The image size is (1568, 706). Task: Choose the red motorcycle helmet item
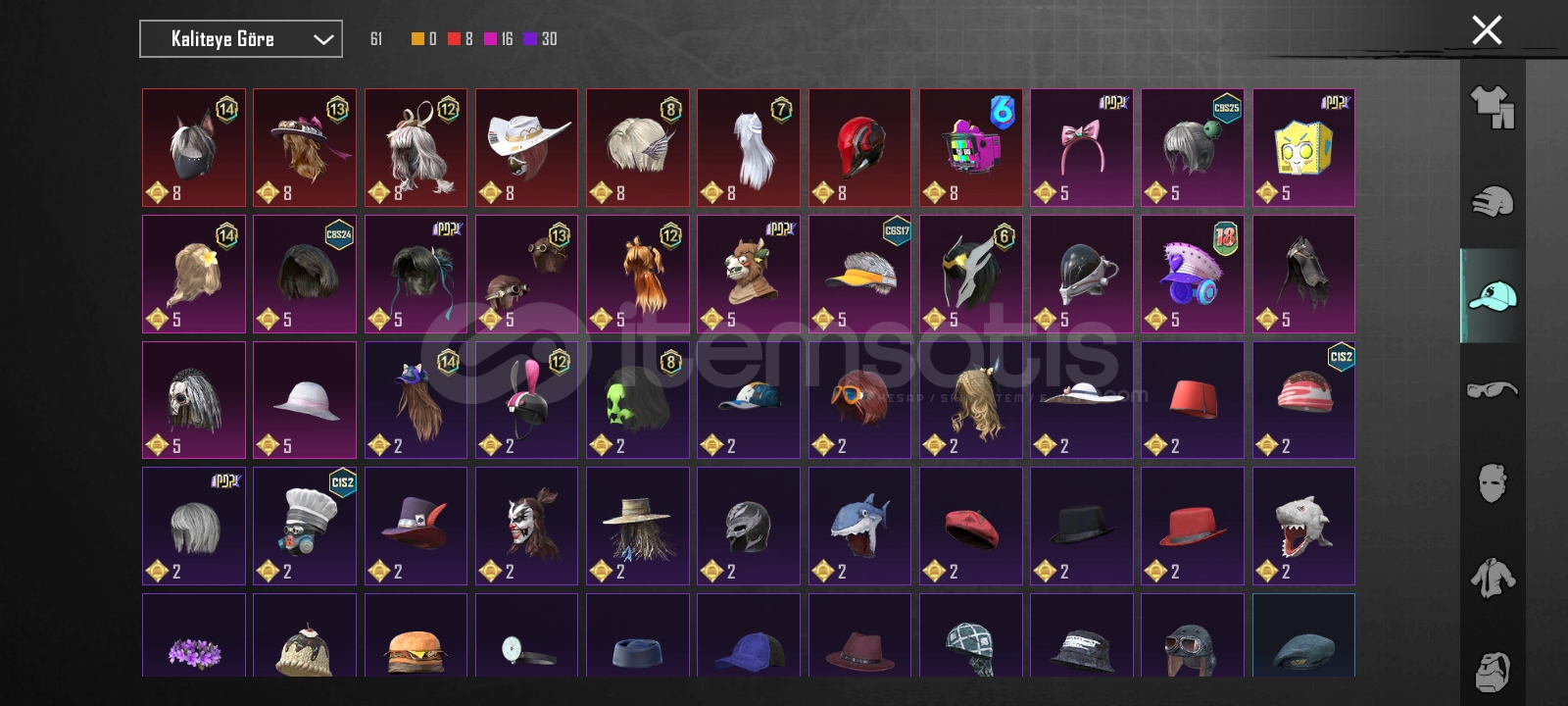tap(859, 148)
